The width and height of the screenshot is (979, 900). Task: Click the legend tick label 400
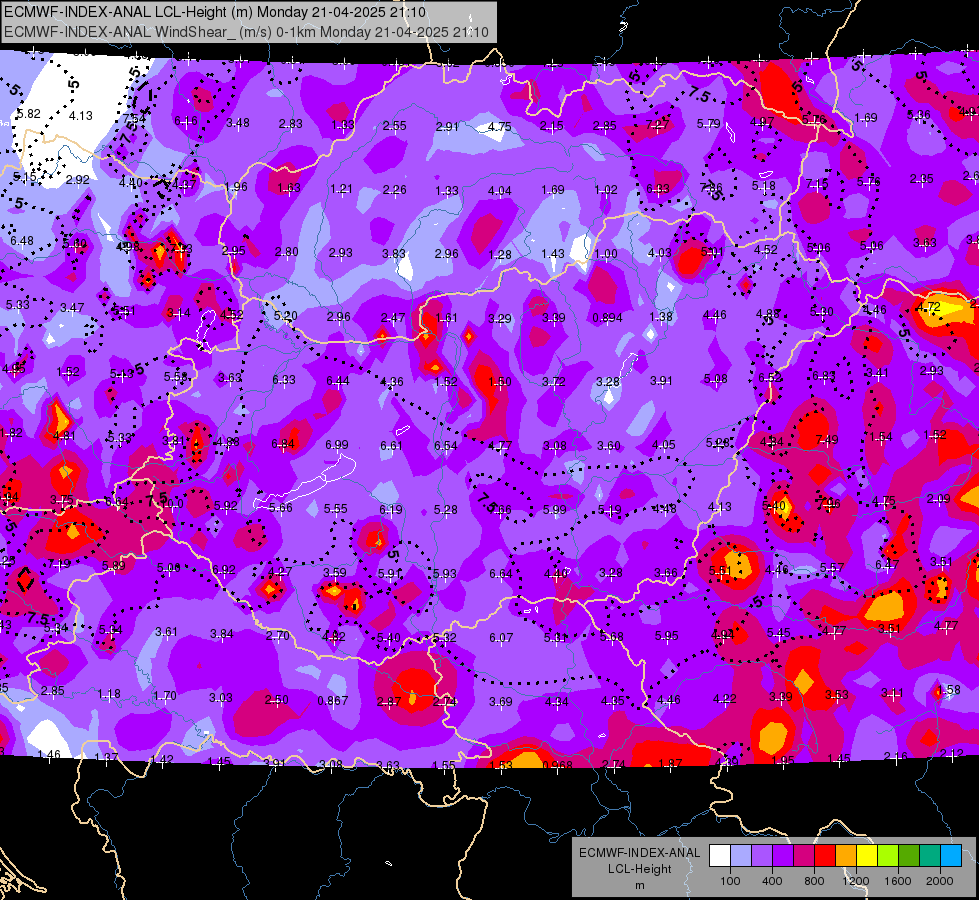(x=772, y=881)
